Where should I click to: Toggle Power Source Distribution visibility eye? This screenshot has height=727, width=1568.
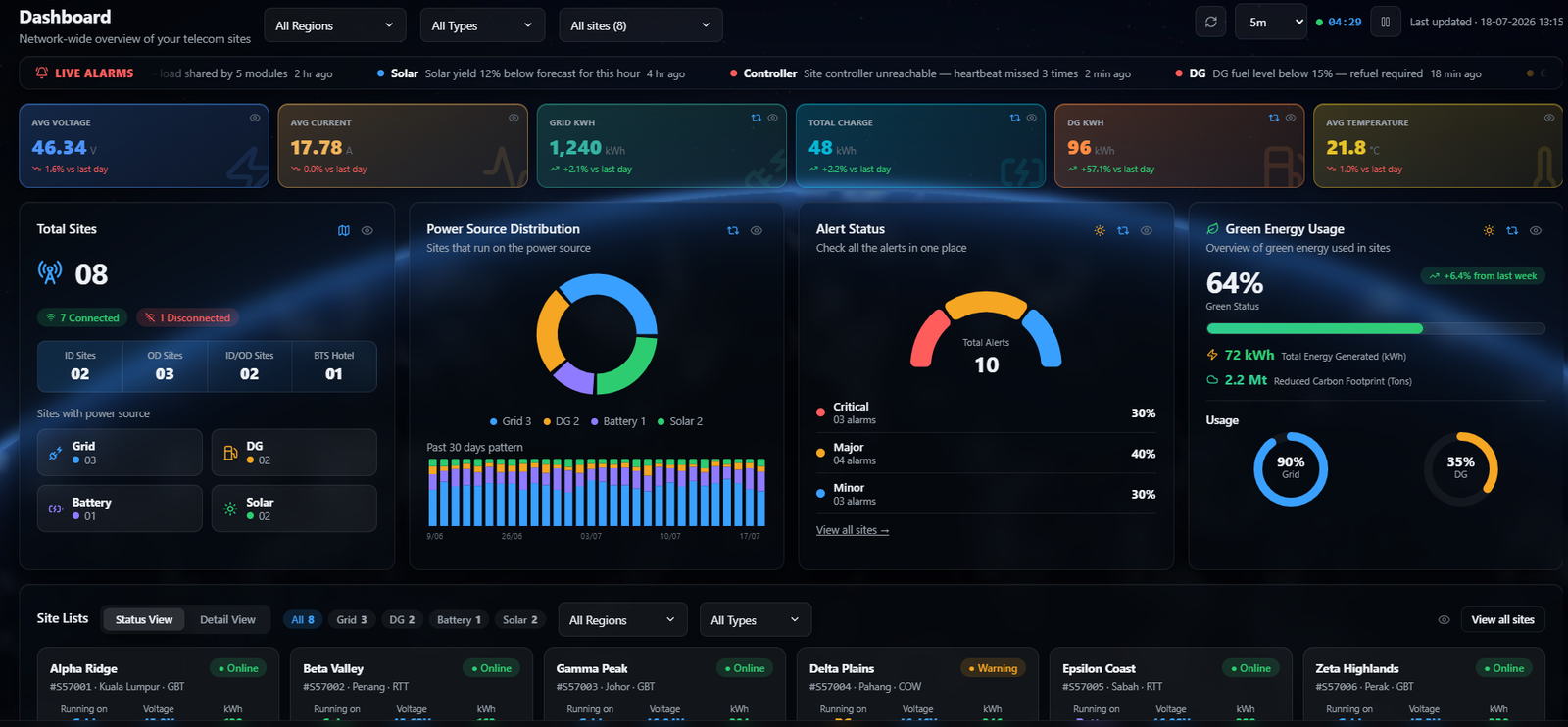coord(757,231)
